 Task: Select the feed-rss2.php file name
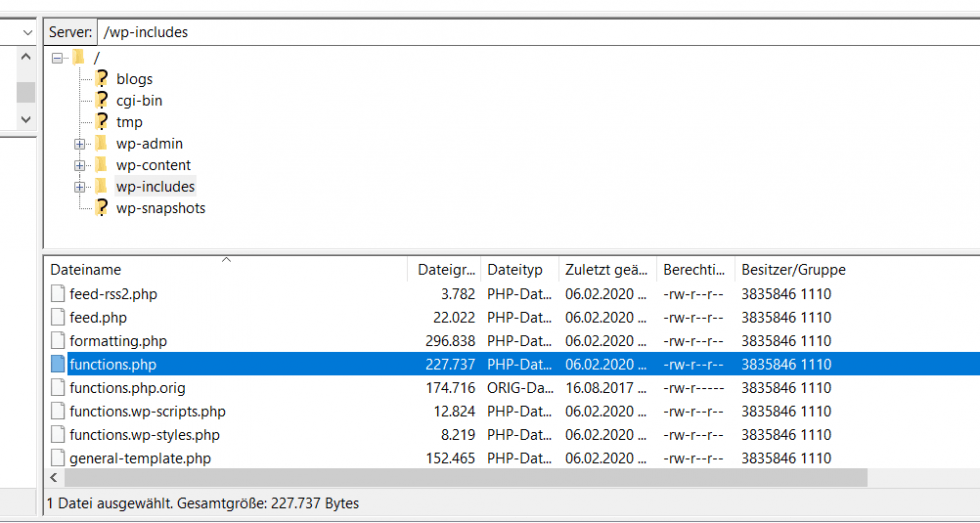click(113, 294)
